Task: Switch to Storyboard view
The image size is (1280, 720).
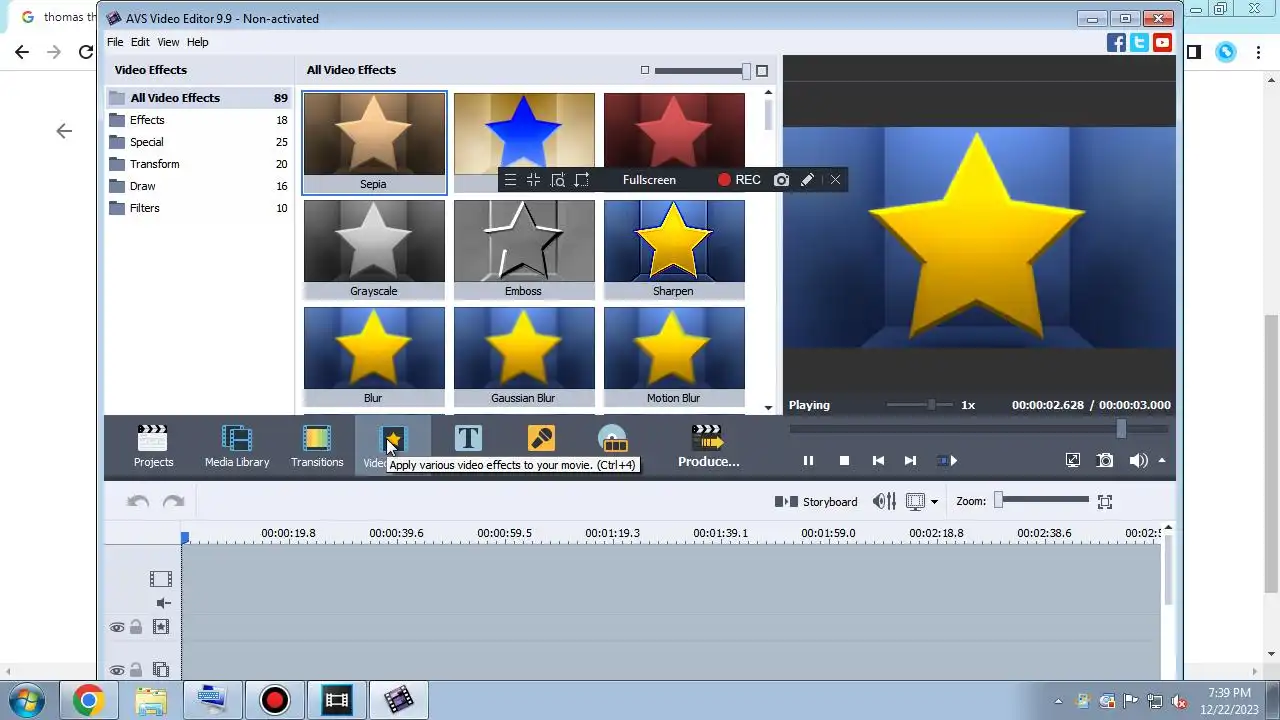Action: 816,502
